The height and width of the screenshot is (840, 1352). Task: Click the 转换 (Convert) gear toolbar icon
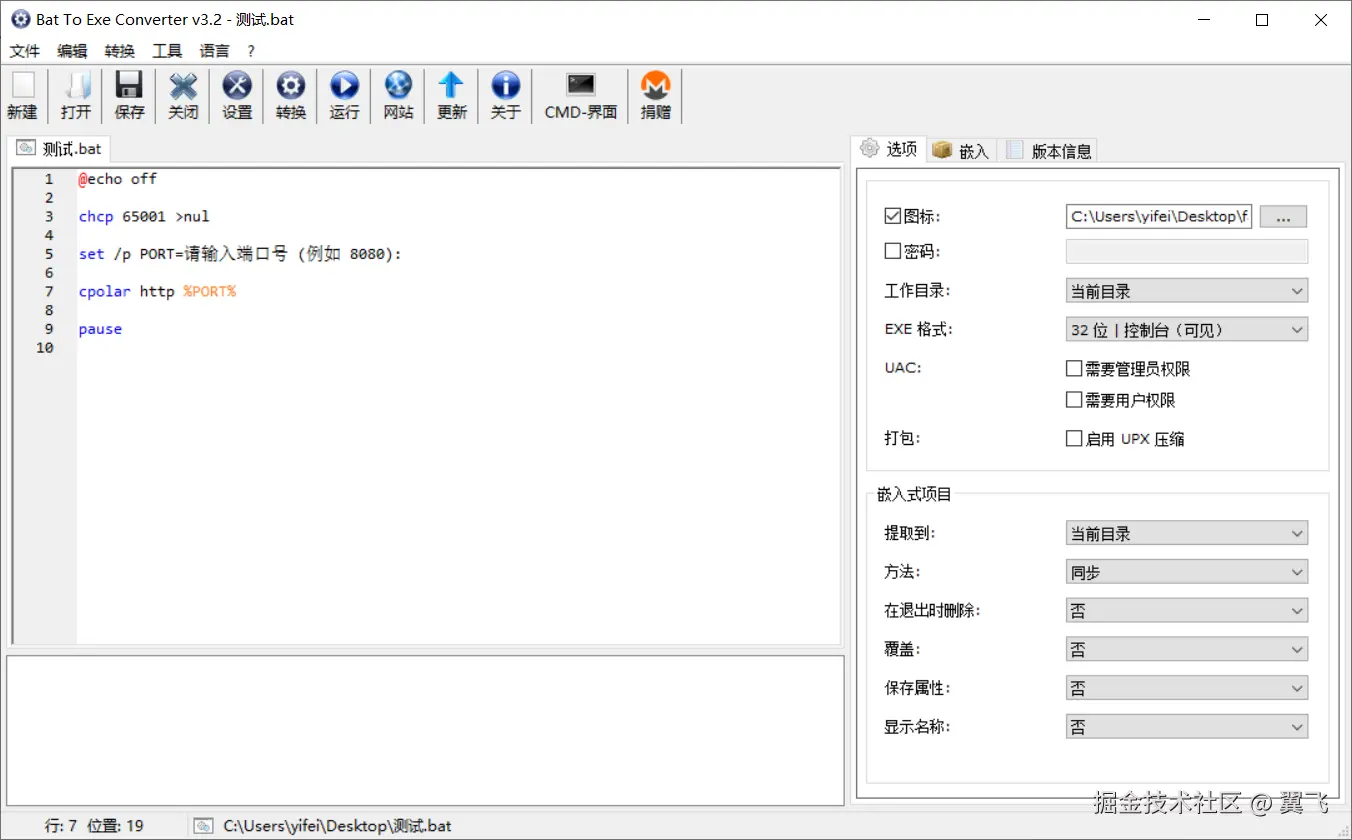(291, 96)
